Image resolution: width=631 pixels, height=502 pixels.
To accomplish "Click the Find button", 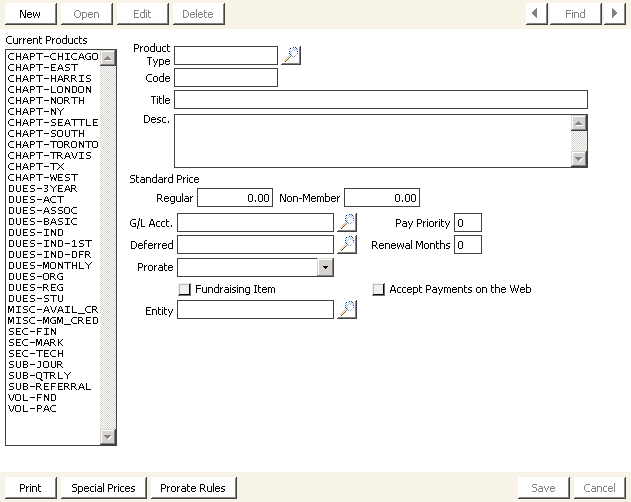I will (x=575, y=14).
